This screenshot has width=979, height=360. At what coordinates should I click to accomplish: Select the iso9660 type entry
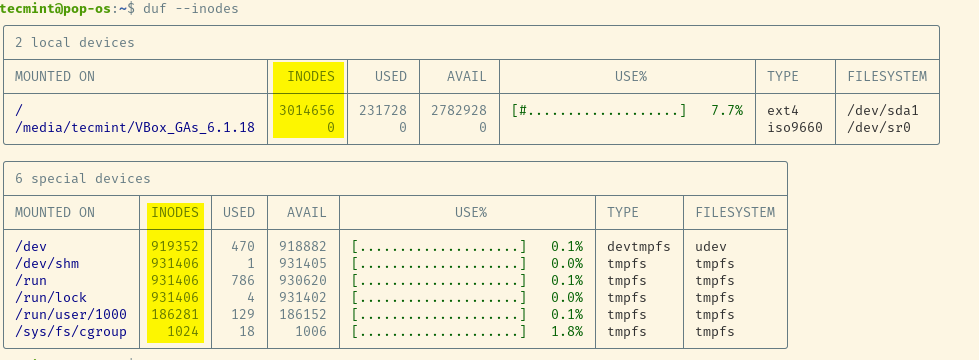[795, 127]
